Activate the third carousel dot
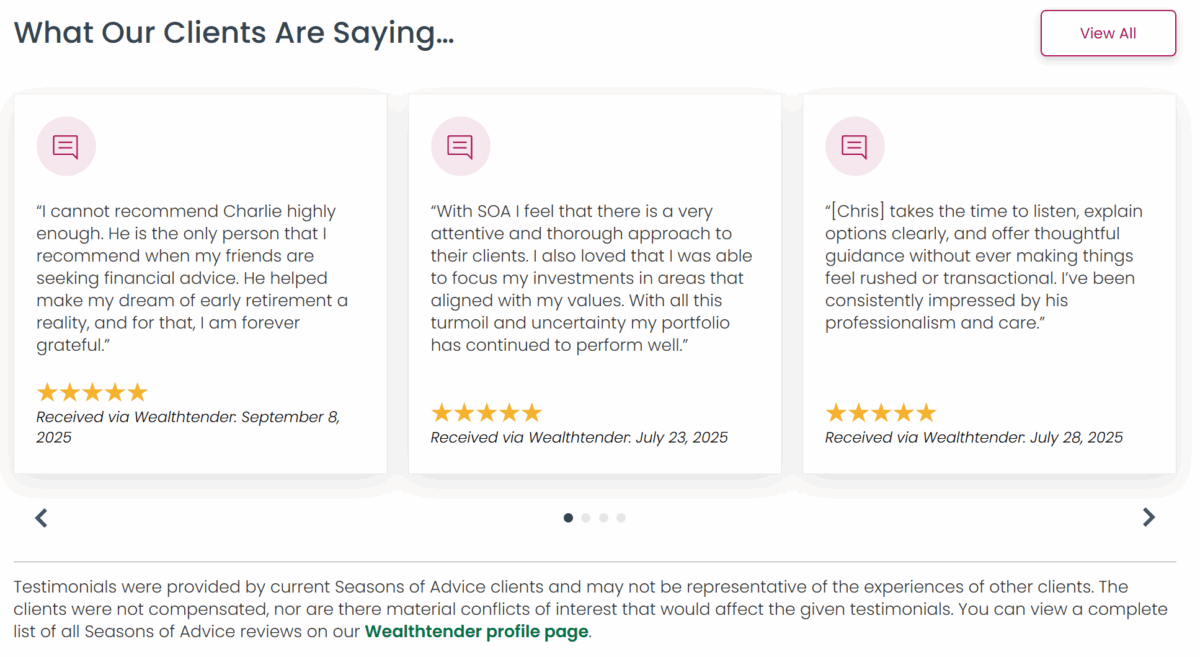Screen dimensions: 1200x657 coord(603,518)
